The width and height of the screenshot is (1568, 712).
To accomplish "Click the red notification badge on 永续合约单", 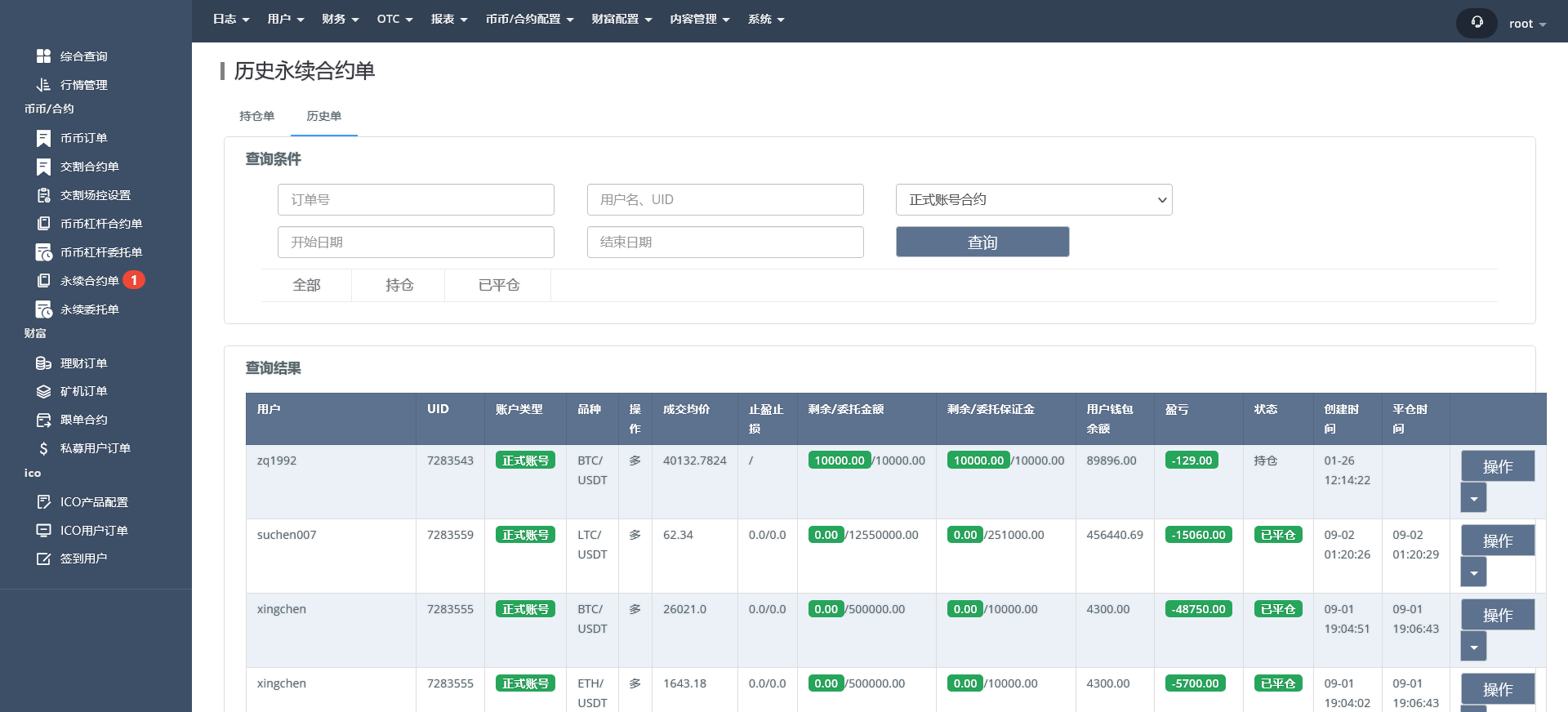I will tap(134, 280).
